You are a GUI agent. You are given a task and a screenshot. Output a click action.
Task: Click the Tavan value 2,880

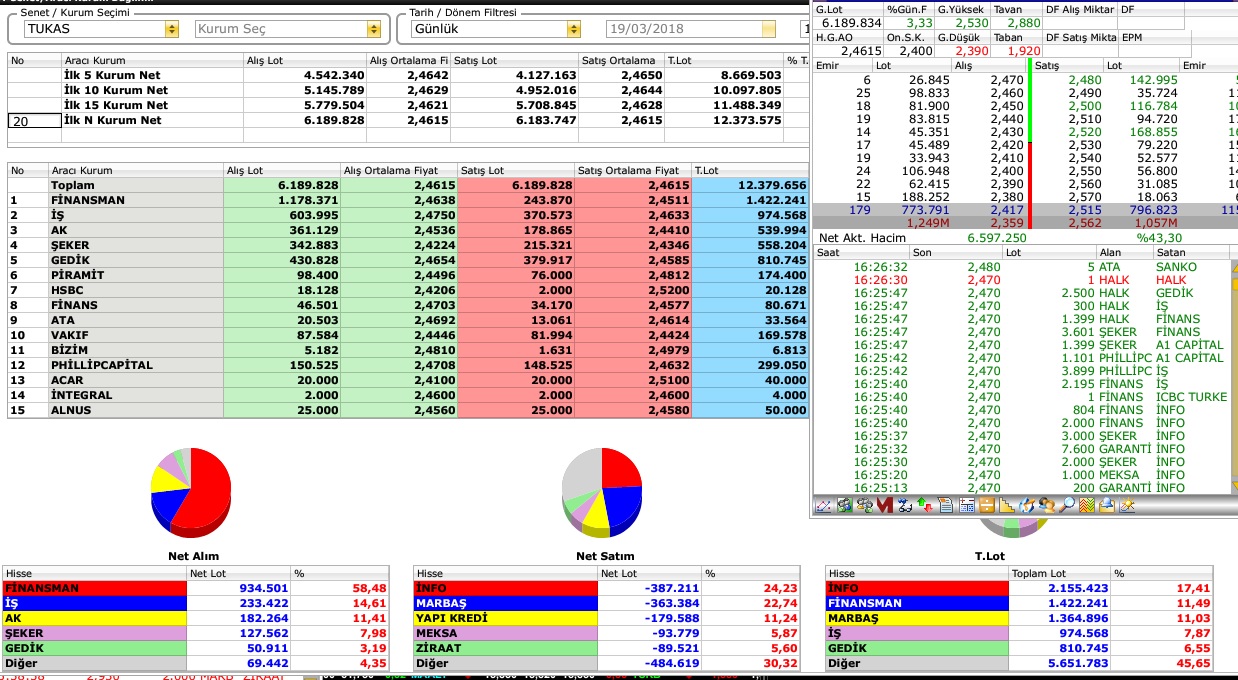pos(1022,22)
